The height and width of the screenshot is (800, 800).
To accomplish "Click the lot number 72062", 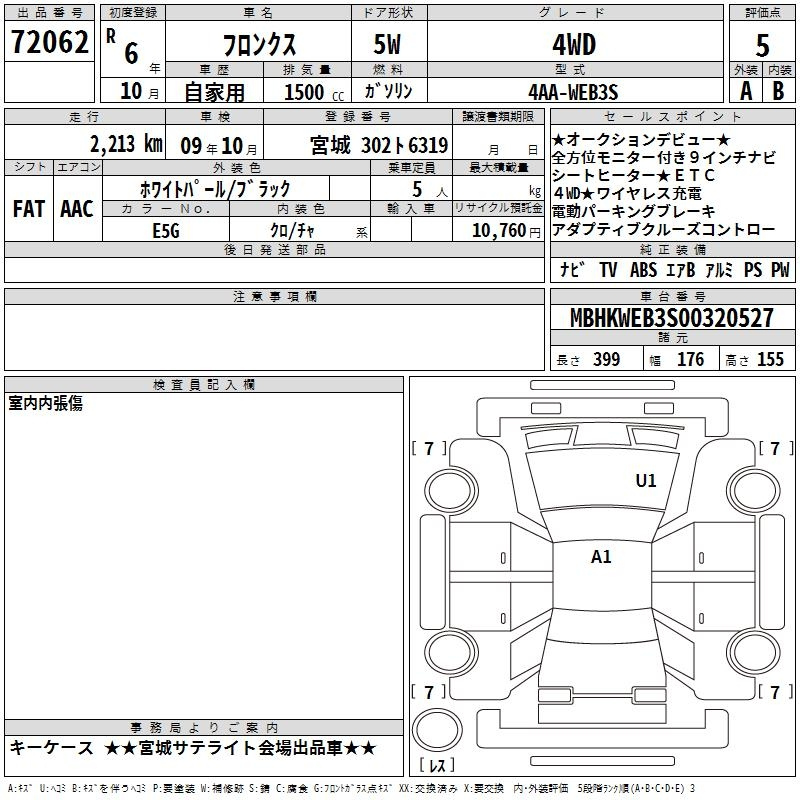I will tap(49, 41).
